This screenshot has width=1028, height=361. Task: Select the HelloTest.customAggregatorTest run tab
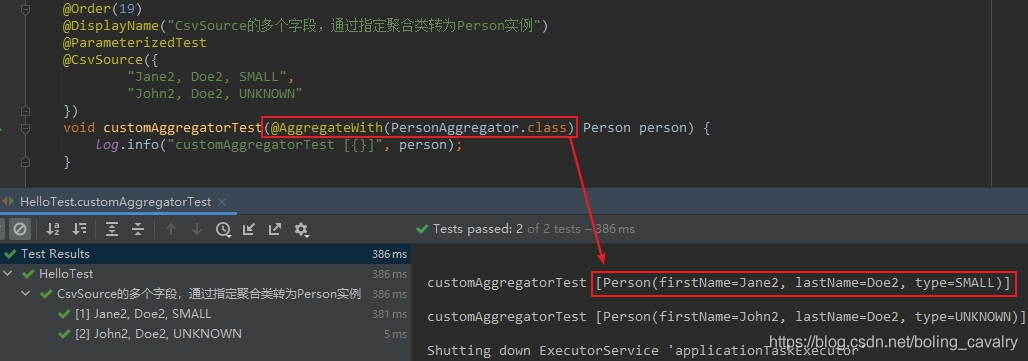(x=115, y=202)
